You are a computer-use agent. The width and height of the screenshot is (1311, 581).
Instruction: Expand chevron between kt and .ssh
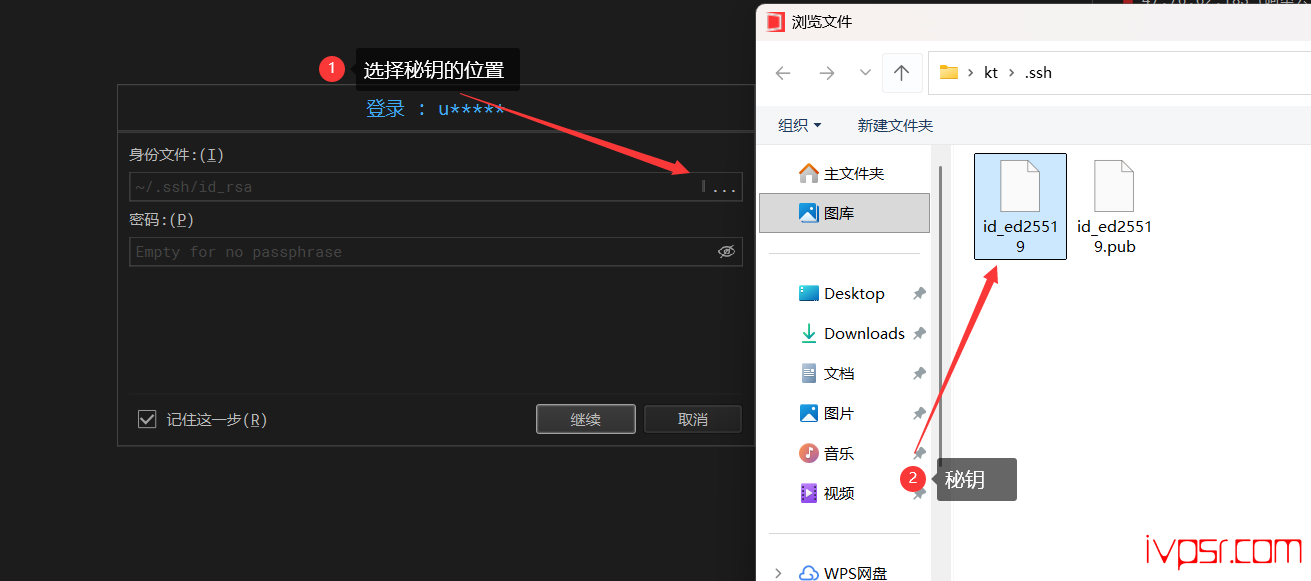click(x=1012, y=72)
